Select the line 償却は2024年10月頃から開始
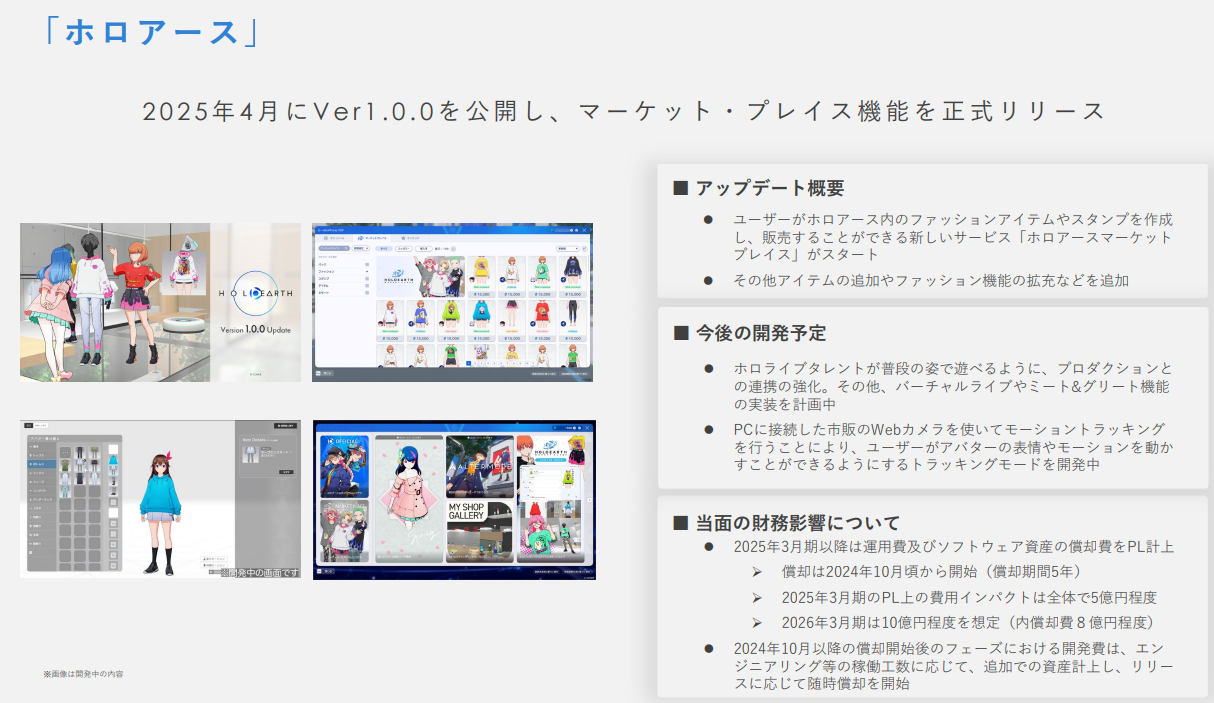1214x703 pixels. [931, 571]
